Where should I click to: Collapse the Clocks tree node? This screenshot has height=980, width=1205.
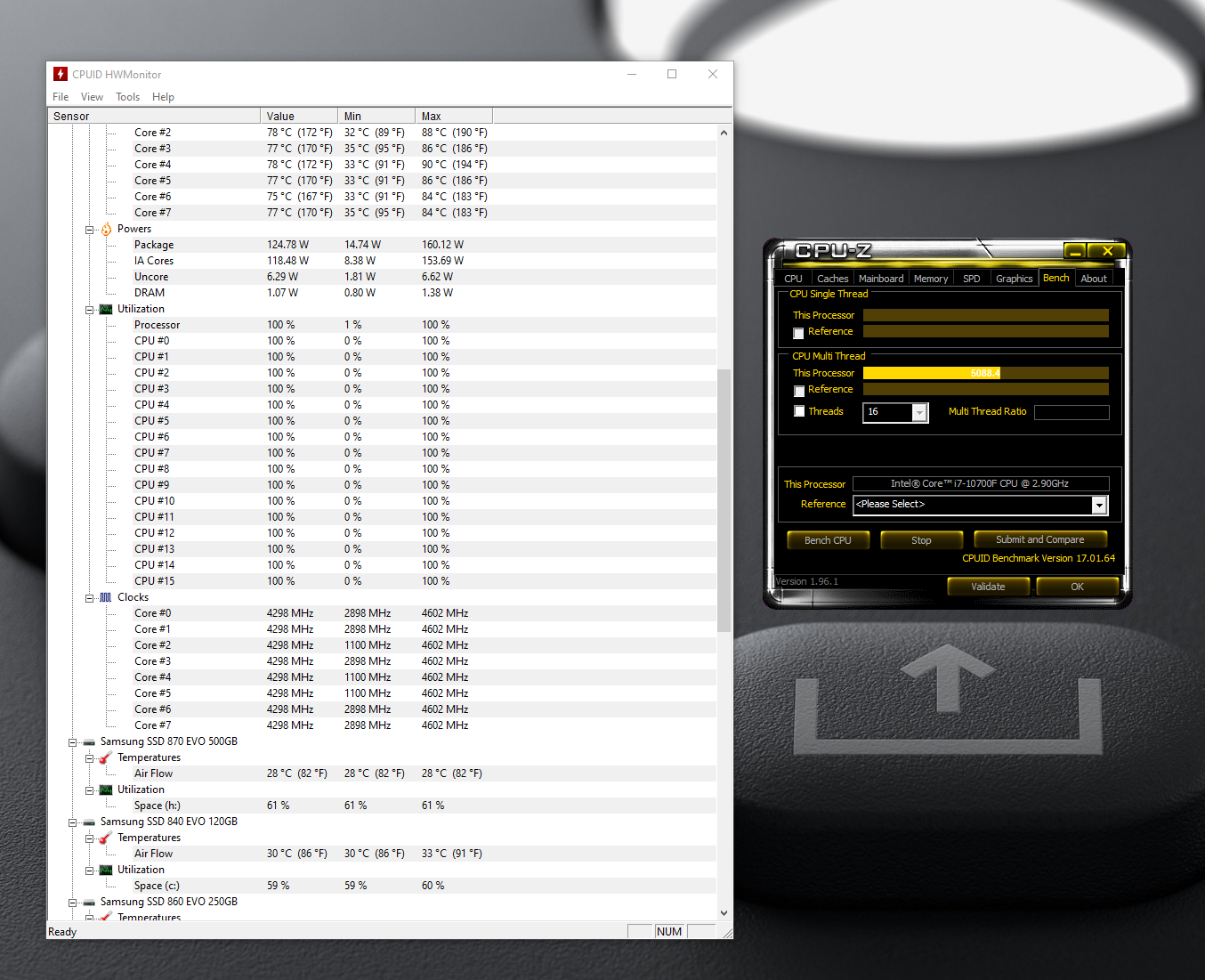(x=89, y=598)
